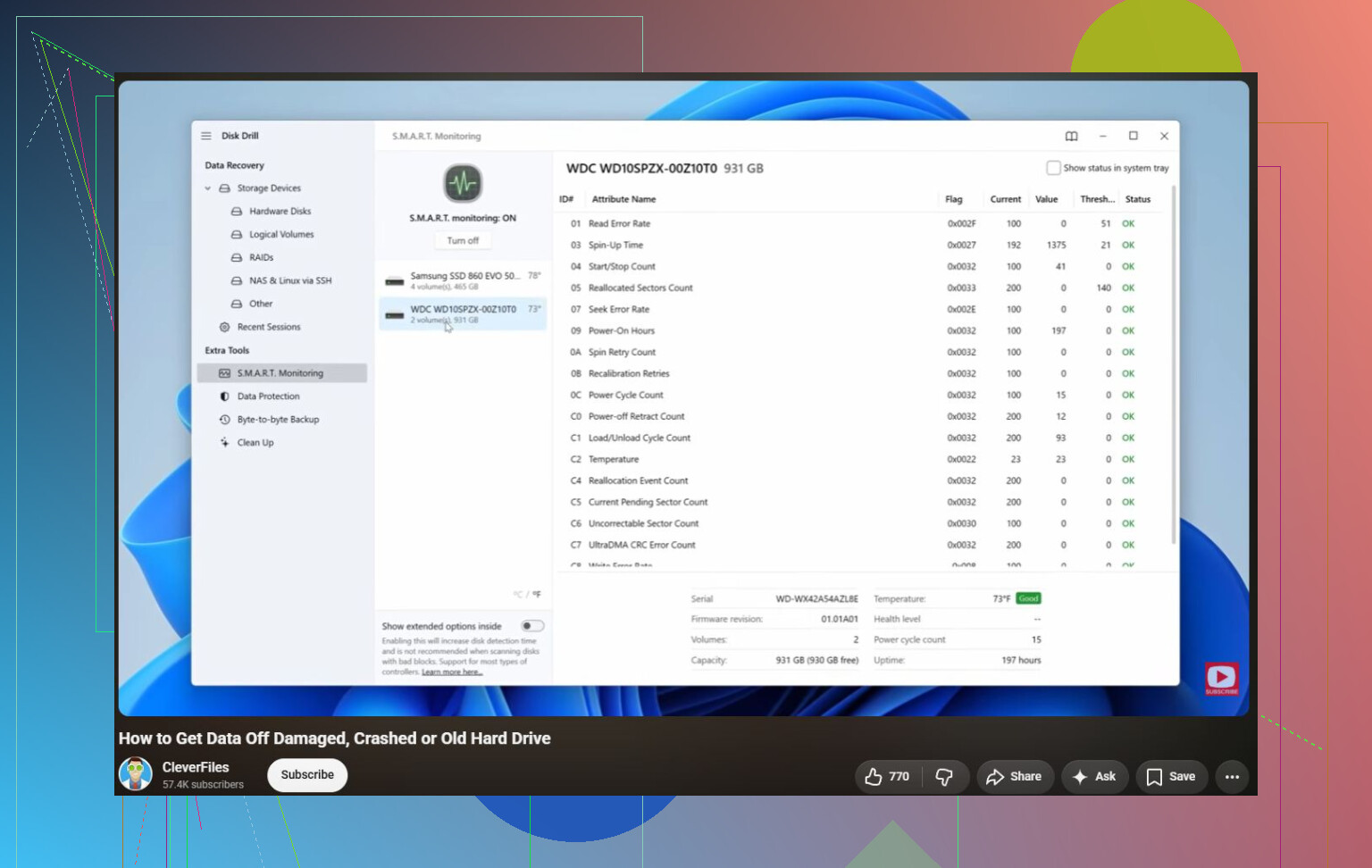The width and height of the screenshot is (1372, 868).
Task: Maximize the Disk Drill window
Action: (x=1134, y=137)
